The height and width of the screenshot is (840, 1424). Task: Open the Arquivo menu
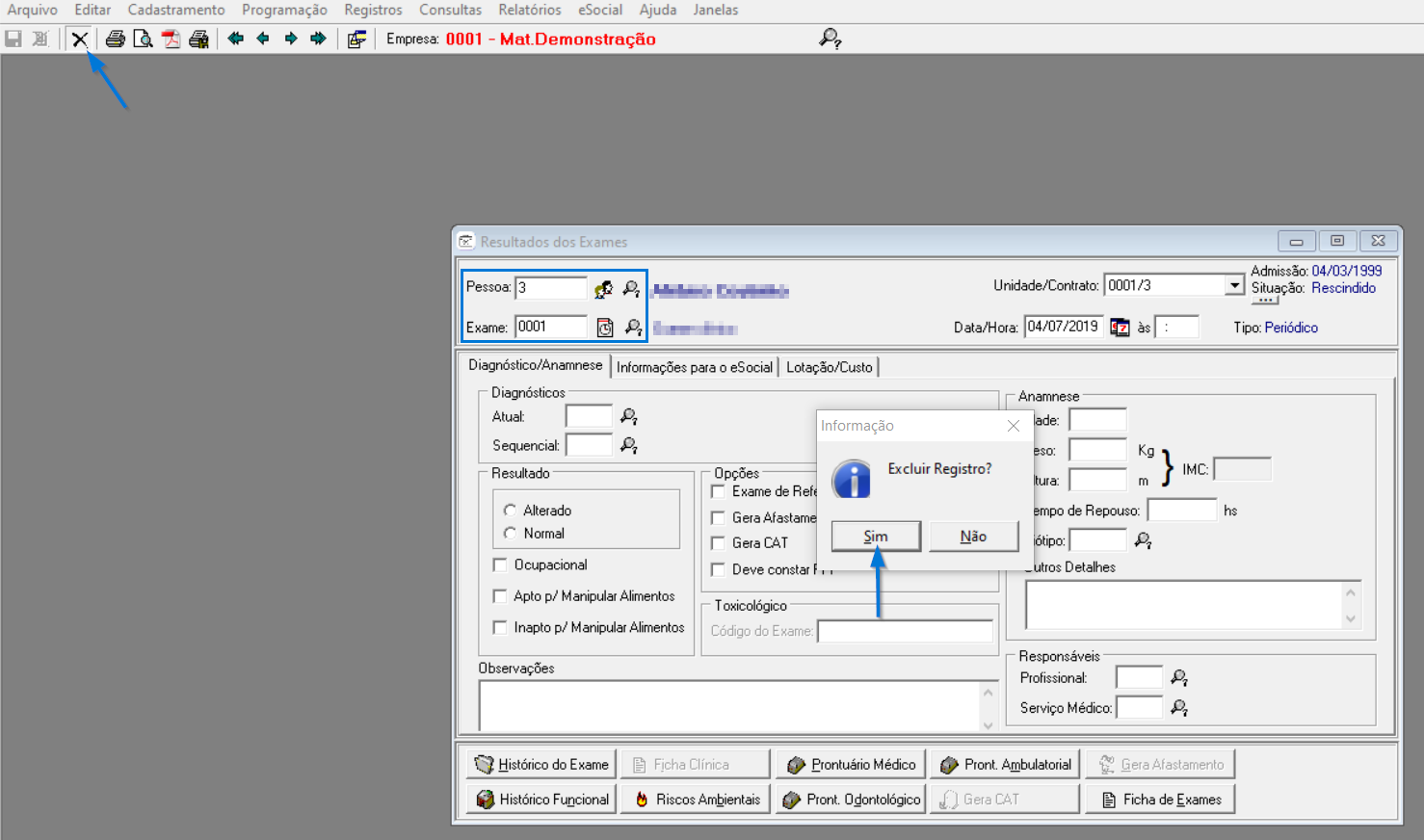pos(33,10)
